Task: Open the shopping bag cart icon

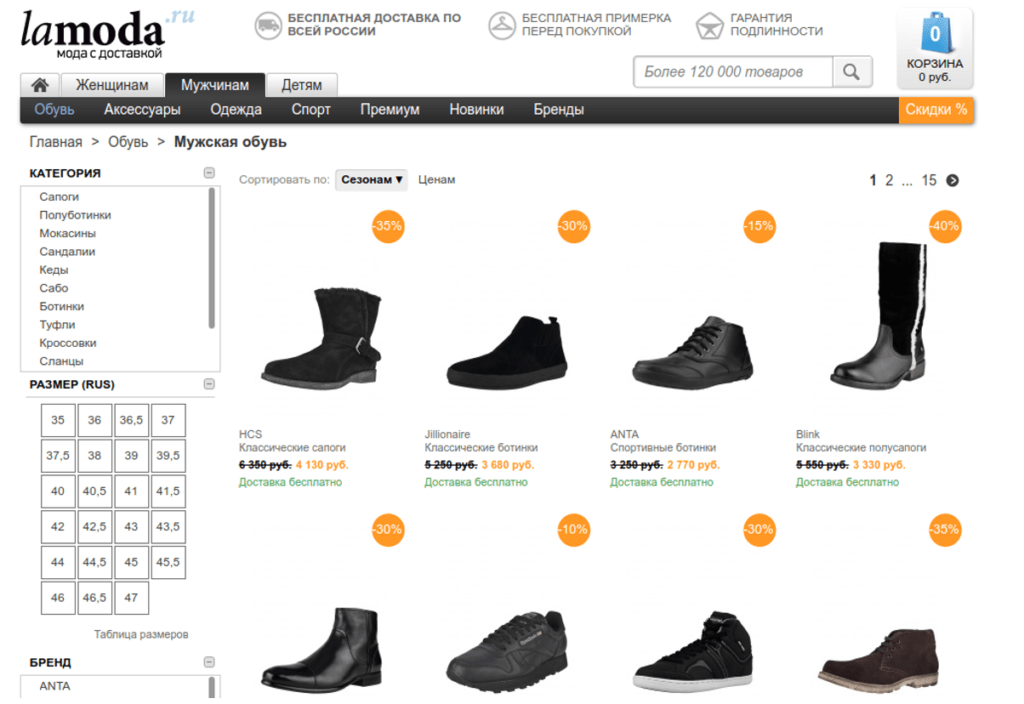Action: [x=935, y=36]
